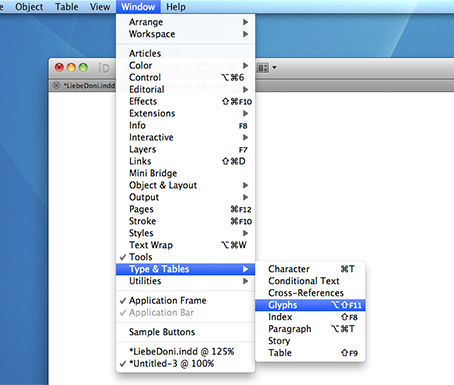This screenshot has height=385, width=454.
Task: Toggle the Tools panel checkmark
Action: click(x=185, y=257)
